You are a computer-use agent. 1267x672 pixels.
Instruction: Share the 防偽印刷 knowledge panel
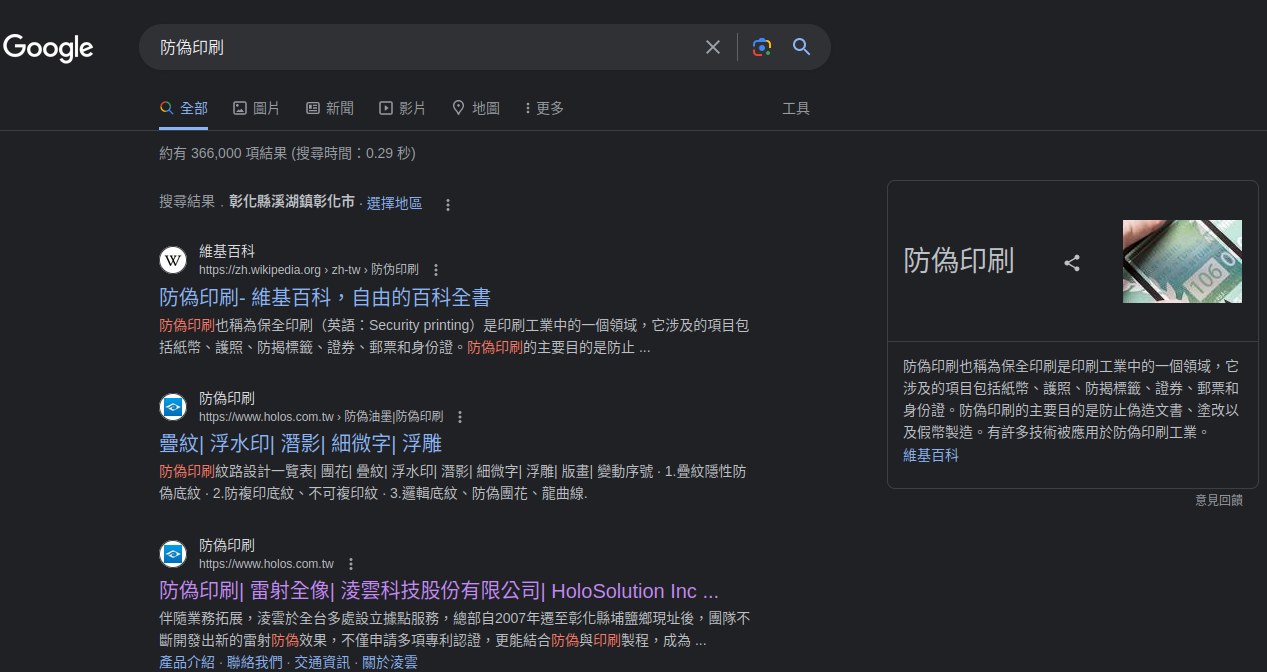(1072, 263)
